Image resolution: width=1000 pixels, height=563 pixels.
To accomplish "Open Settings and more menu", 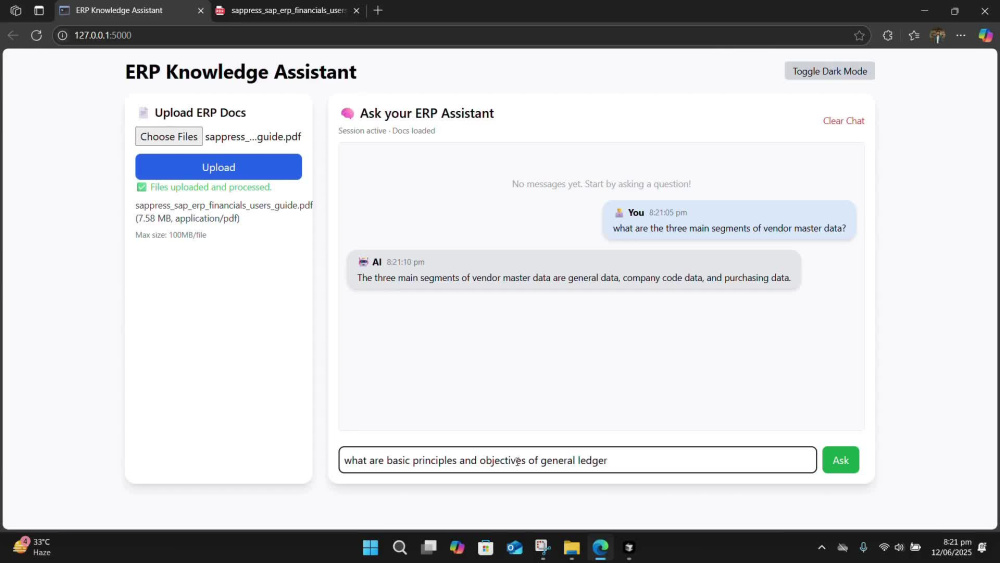I will tap(960, 36).
